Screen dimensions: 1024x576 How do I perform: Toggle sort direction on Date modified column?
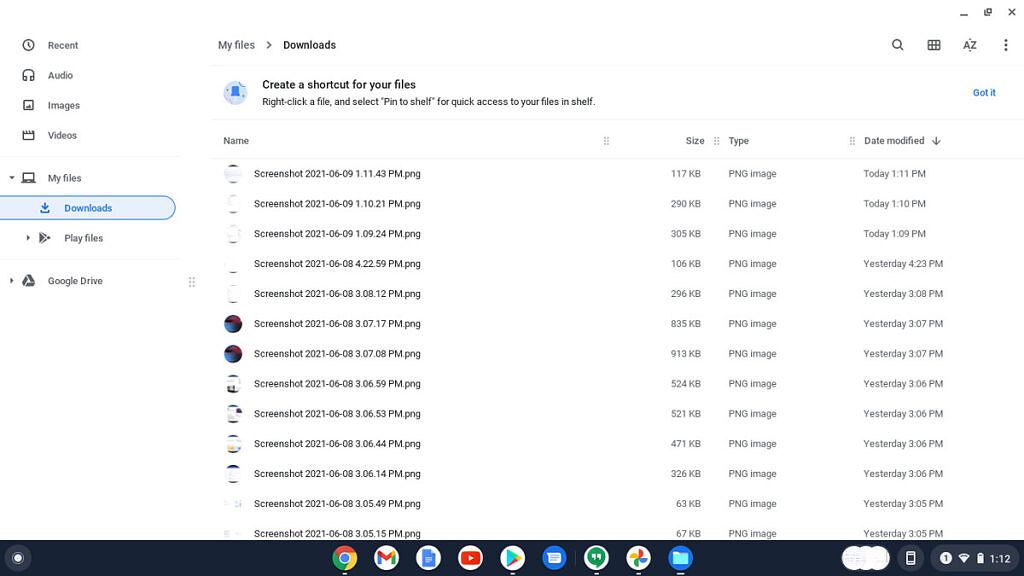(936, 140)
